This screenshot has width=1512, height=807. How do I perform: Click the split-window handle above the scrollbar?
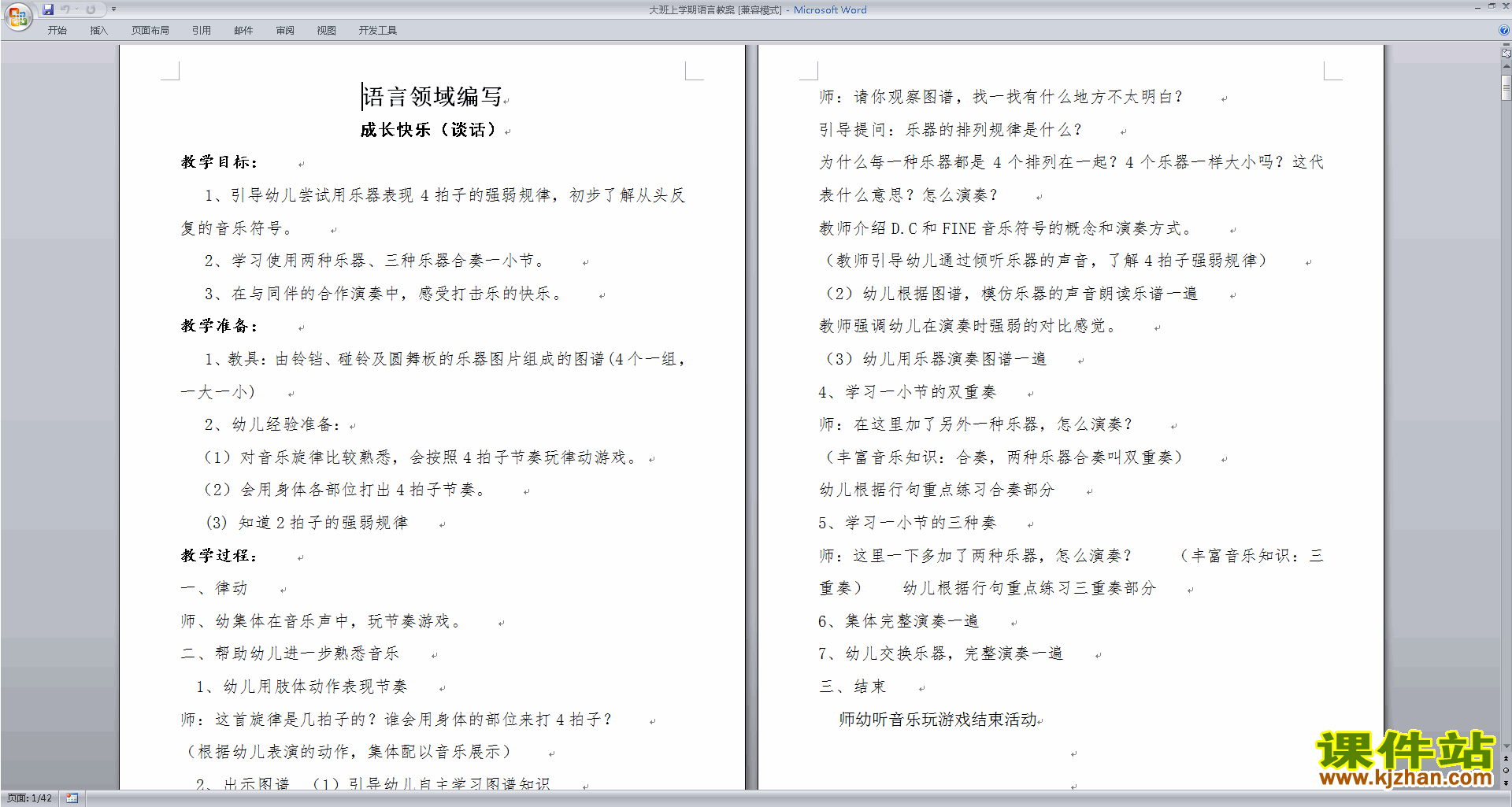[x=1506, y=45]
